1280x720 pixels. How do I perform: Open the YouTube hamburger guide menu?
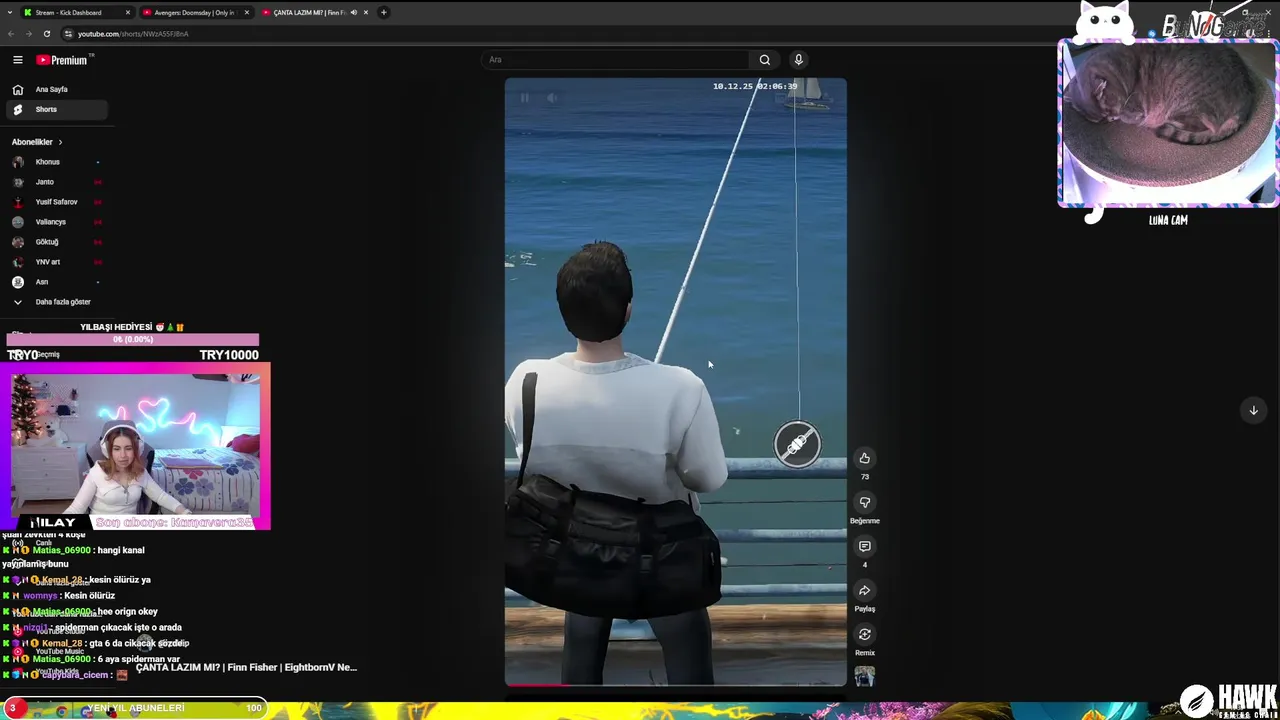pyautogui.click(x=17, y=60)
